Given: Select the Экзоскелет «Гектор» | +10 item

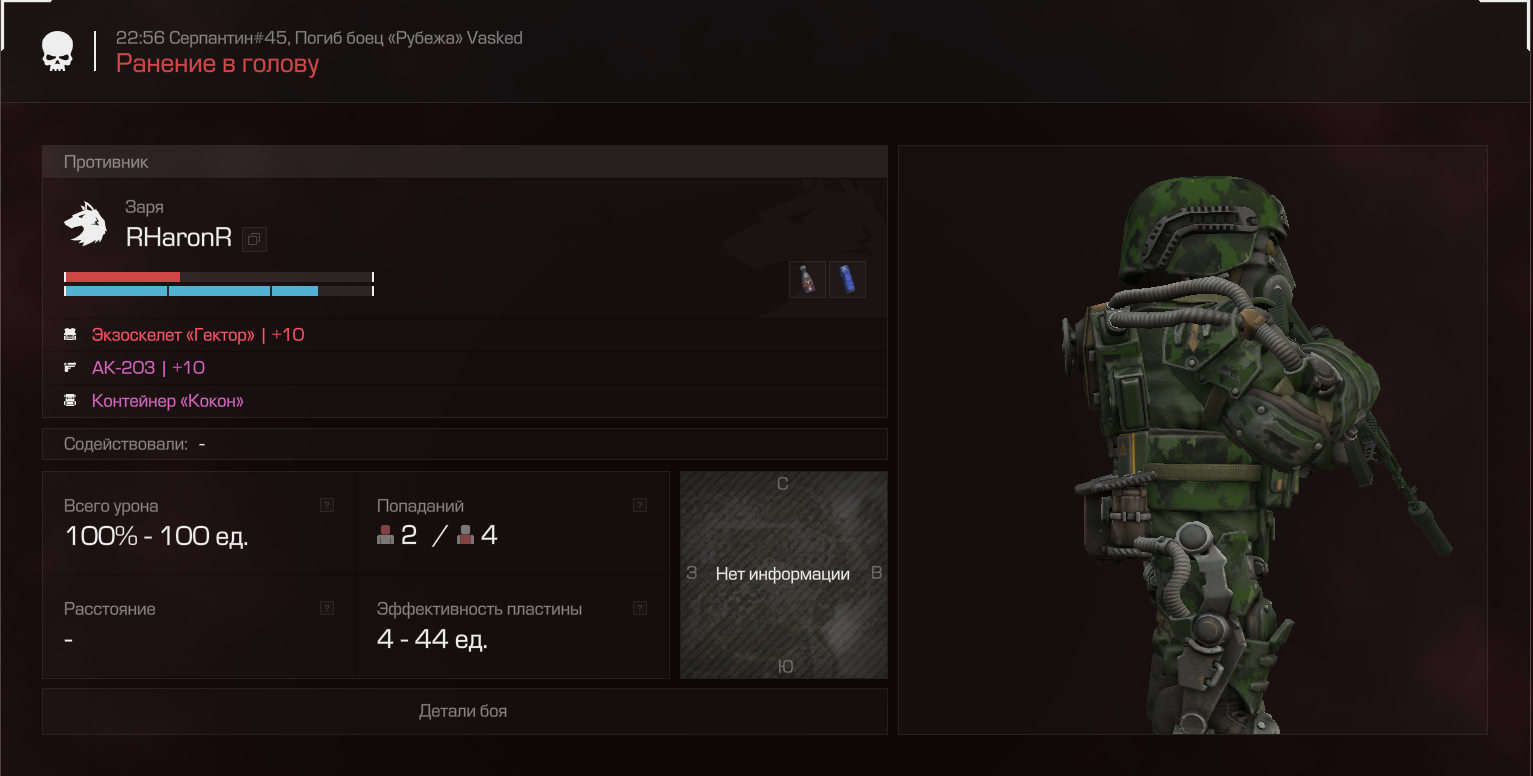Looking at the screenshot, I should pyautogui.click(x=198, y=335).
